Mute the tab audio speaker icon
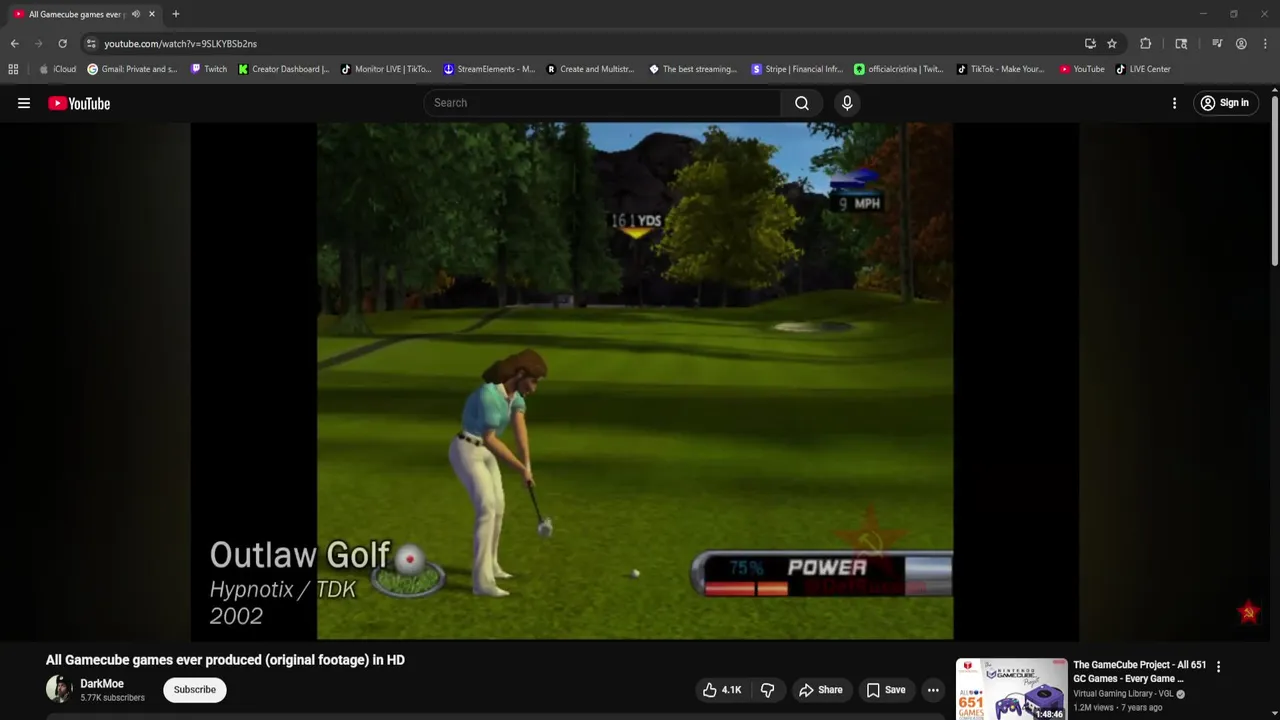1280x720 pixels. tap(136, 14)
